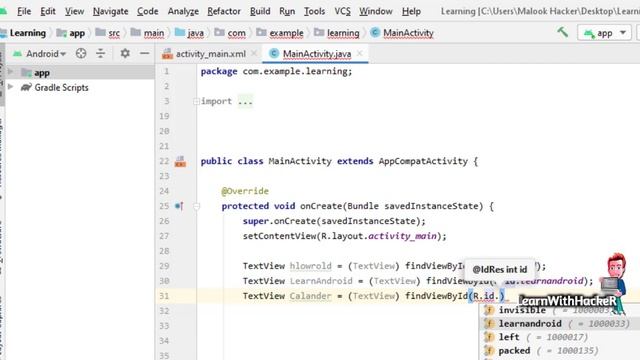Click the AppCompatActivity class name
The width and height of the screenshot is (640, 360).
pyautogui.click(x=423, y=161)
